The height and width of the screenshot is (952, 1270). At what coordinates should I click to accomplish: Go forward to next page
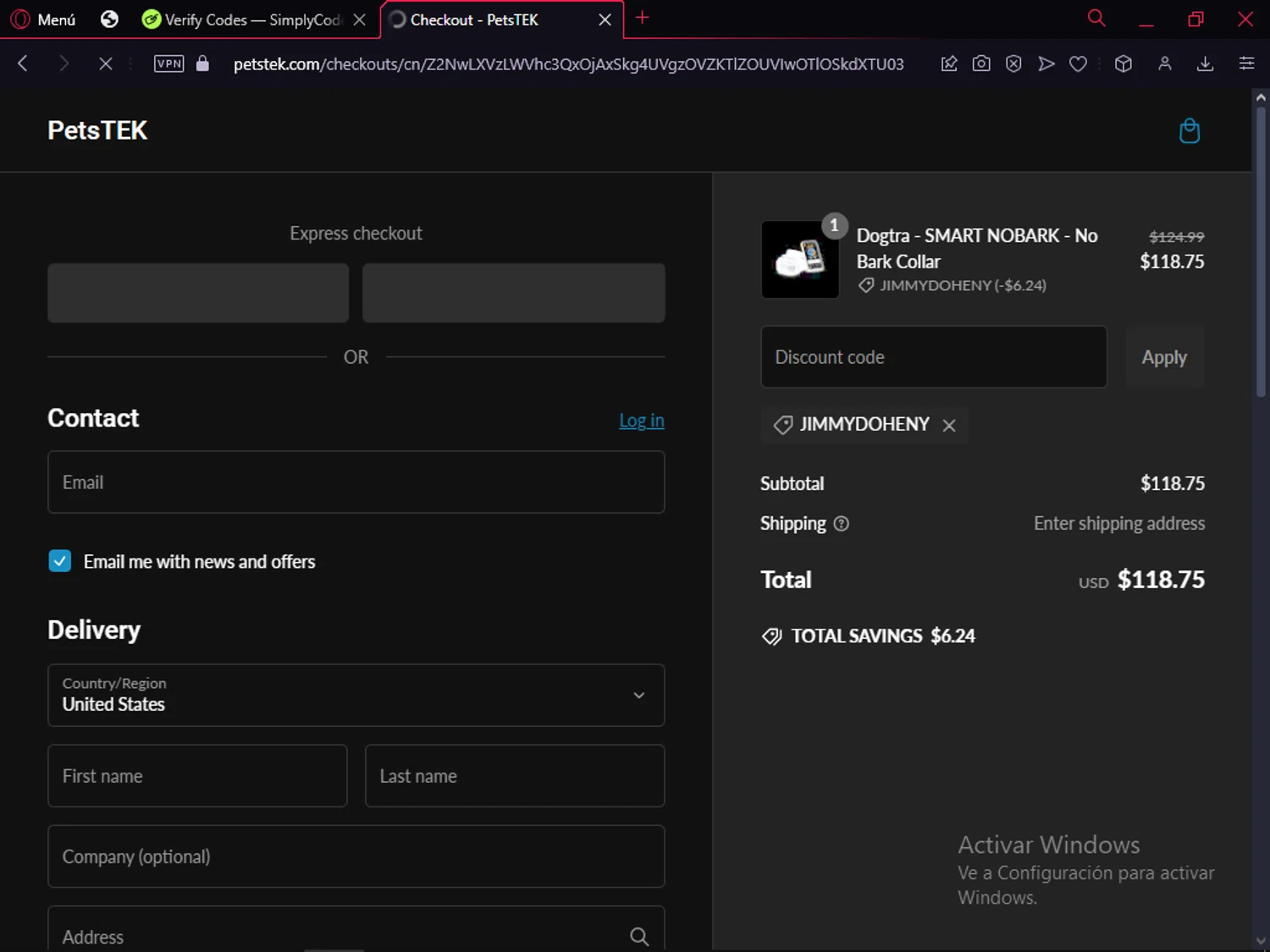click(63, 63)
